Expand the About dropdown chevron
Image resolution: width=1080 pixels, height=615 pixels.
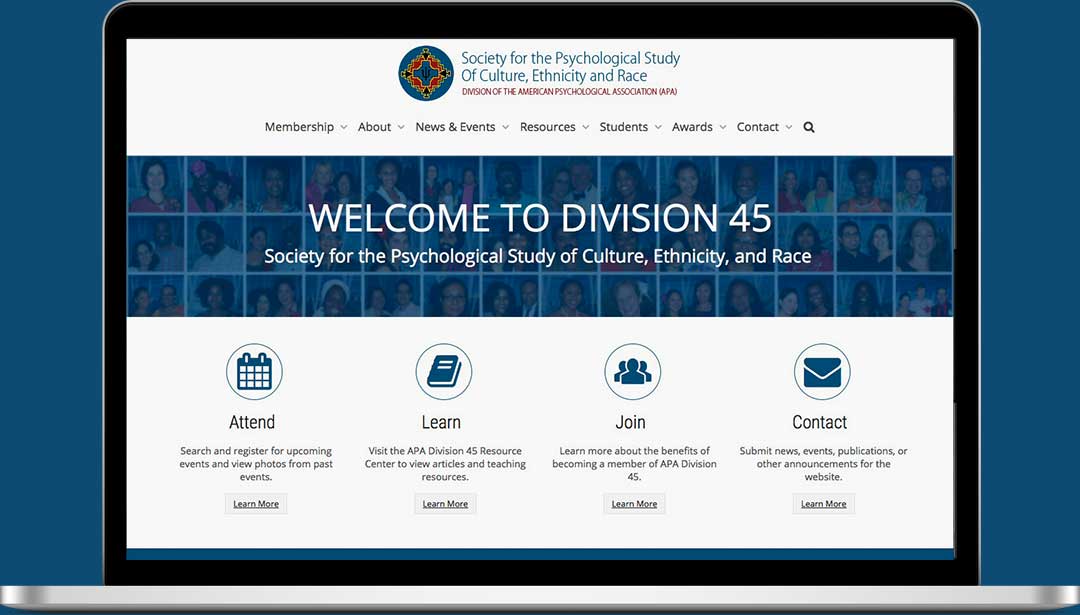pos(400,127)
